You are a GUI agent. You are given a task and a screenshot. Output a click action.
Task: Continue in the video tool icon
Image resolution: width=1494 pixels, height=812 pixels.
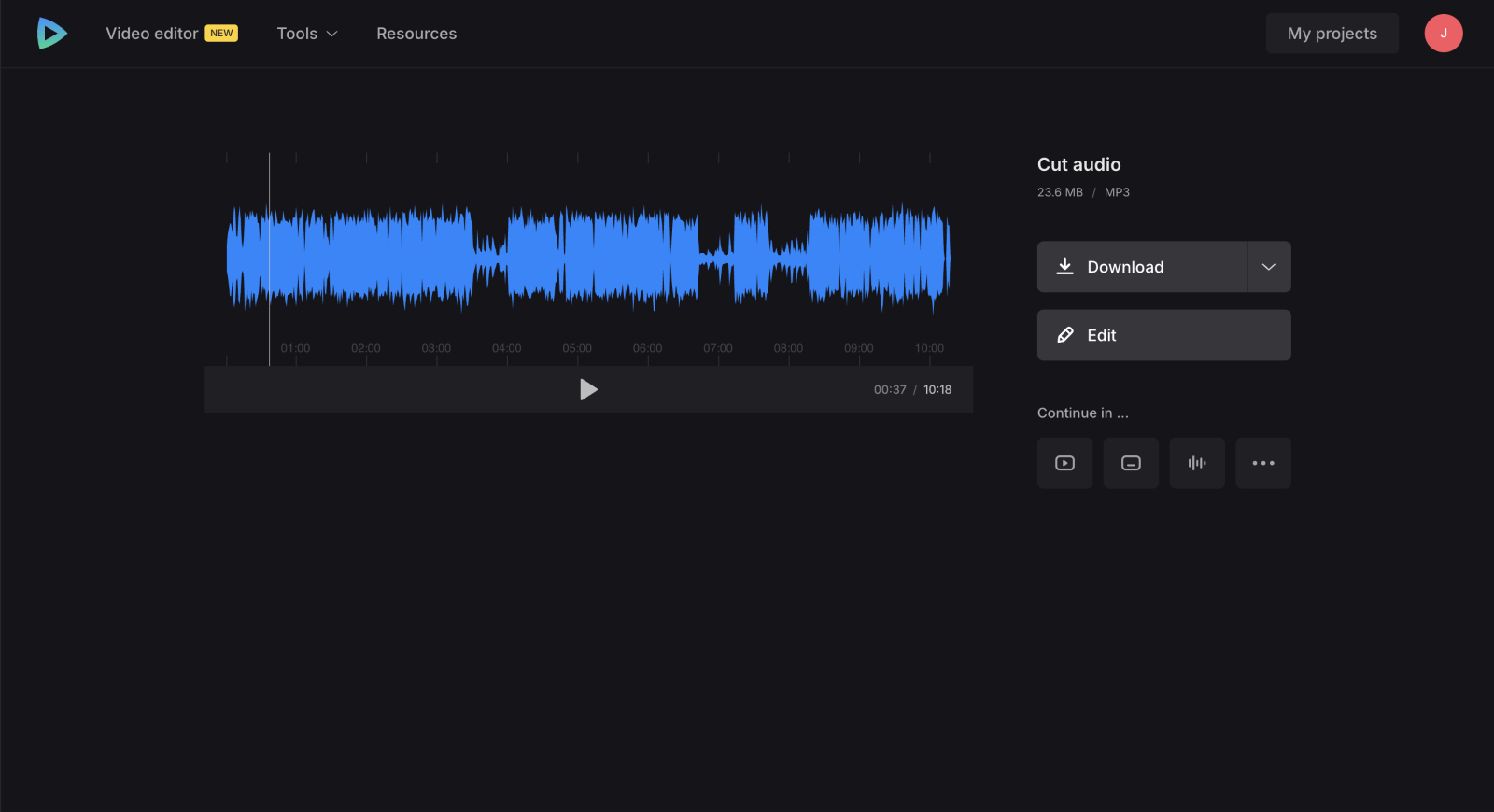click(1064, 463)
